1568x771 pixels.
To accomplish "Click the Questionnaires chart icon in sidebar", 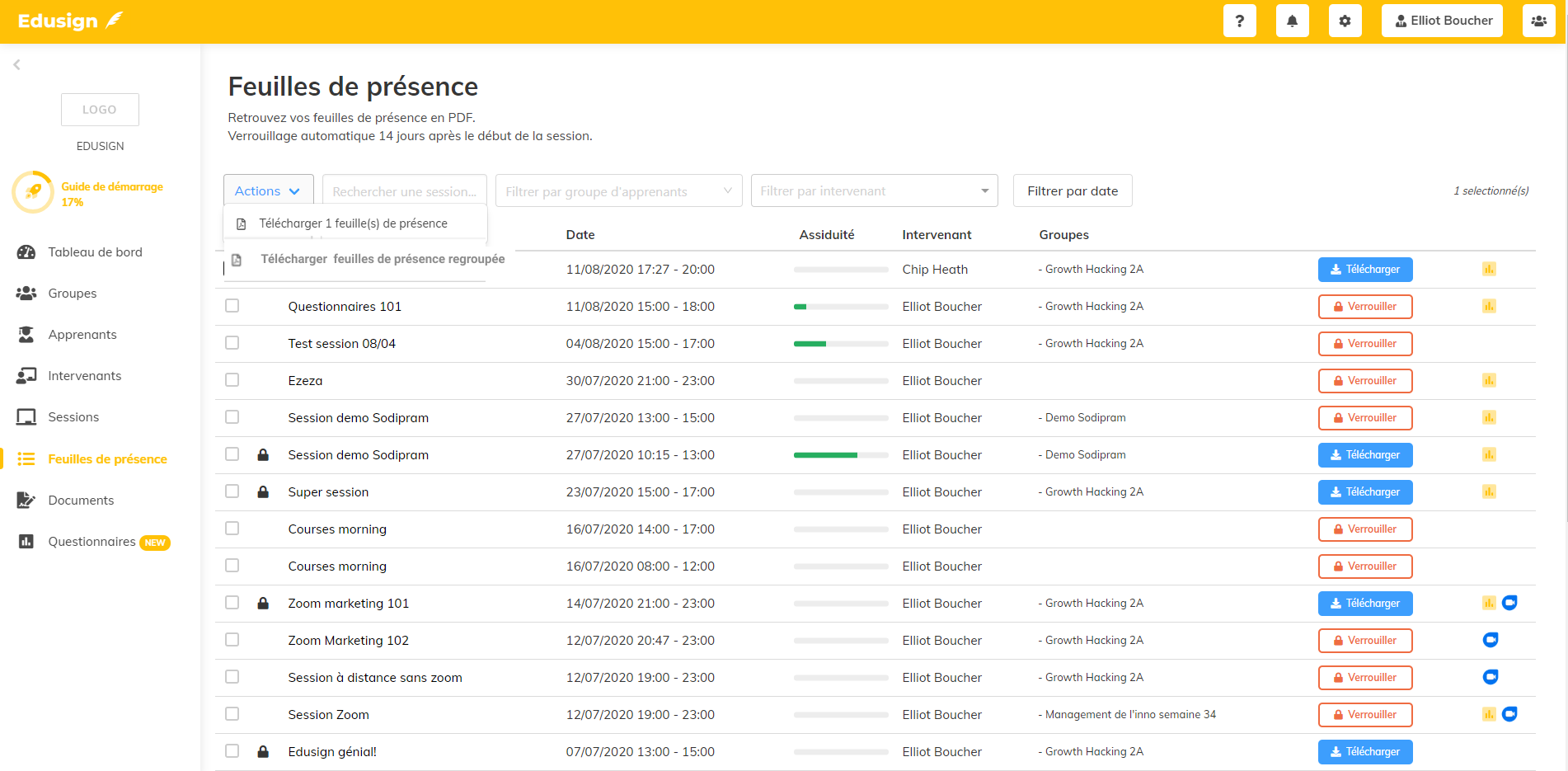I will (x=26, y=542).
